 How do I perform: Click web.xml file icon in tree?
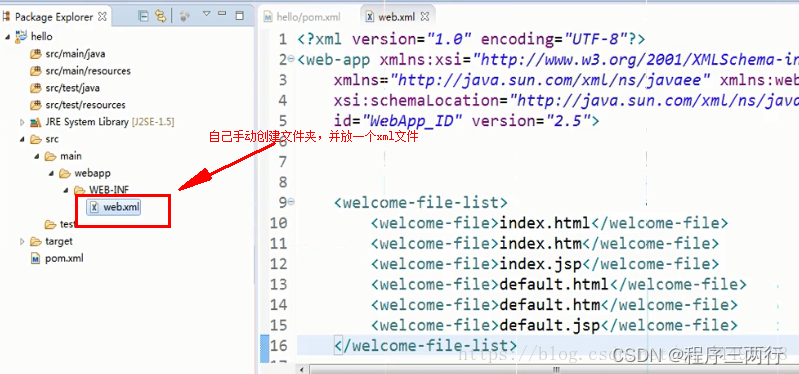coord(94,207)
